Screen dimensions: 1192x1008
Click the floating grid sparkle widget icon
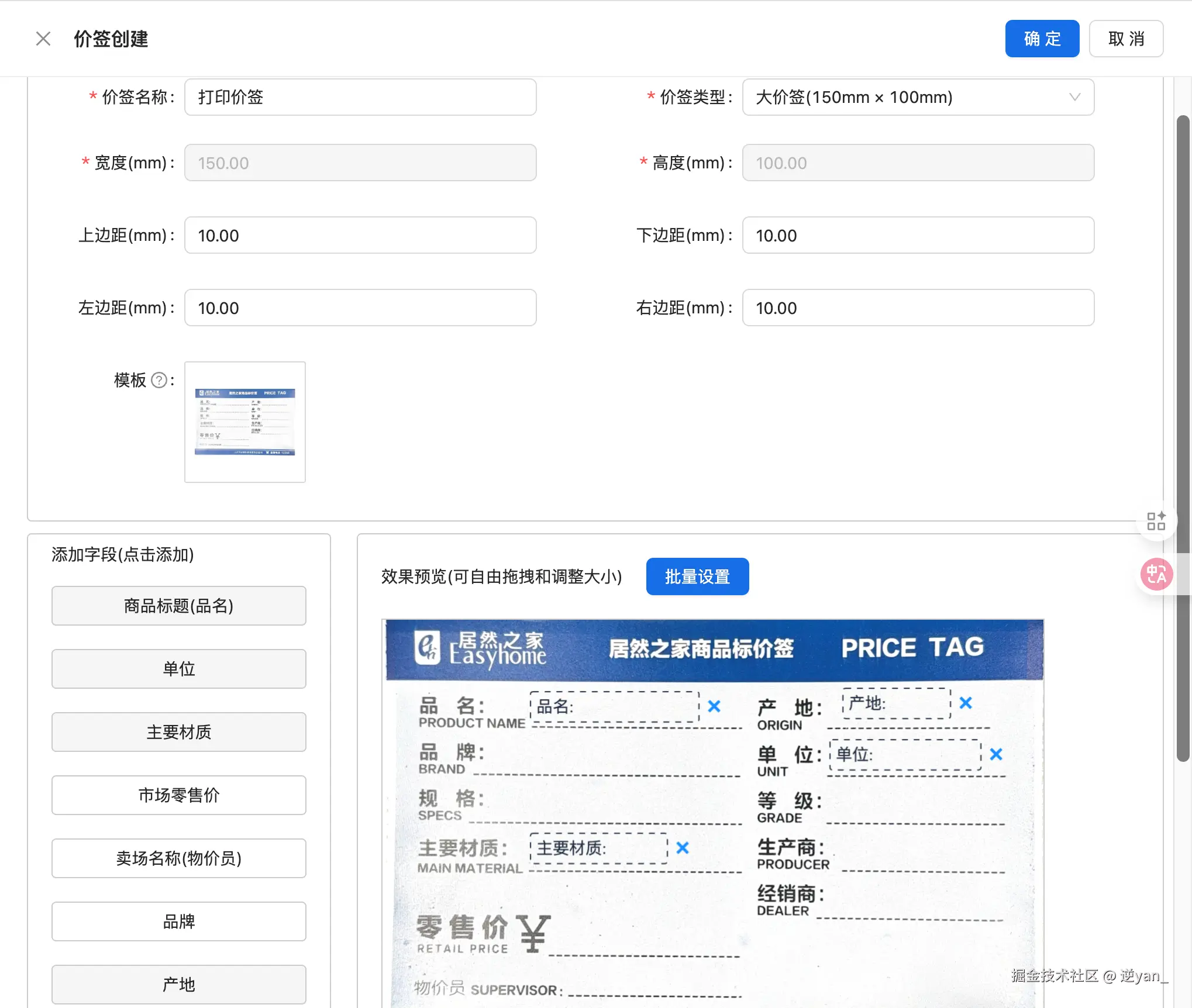tap(1156, 520)
